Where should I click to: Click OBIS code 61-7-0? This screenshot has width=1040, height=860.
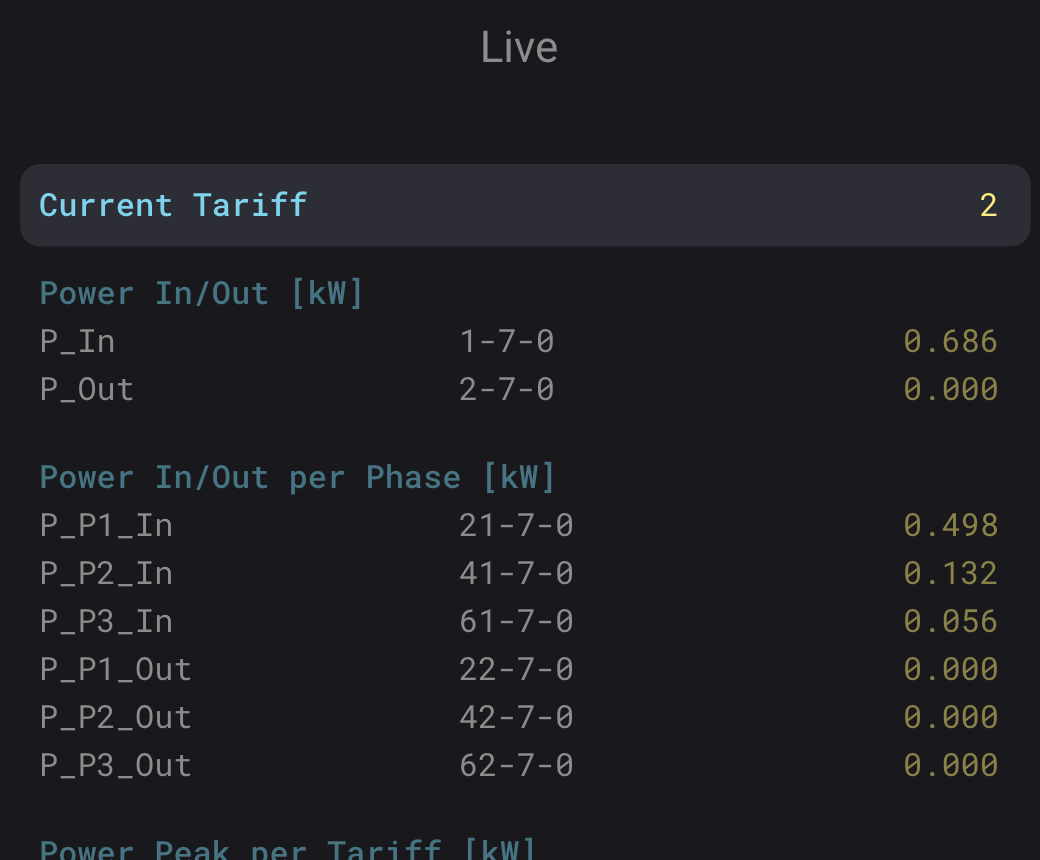point(516,622)
